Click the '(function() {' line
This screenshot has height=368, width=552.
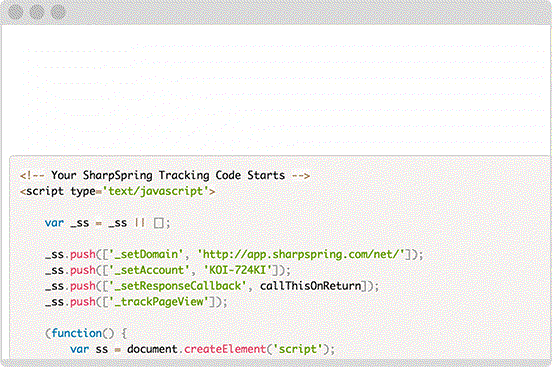coord(86,333)
